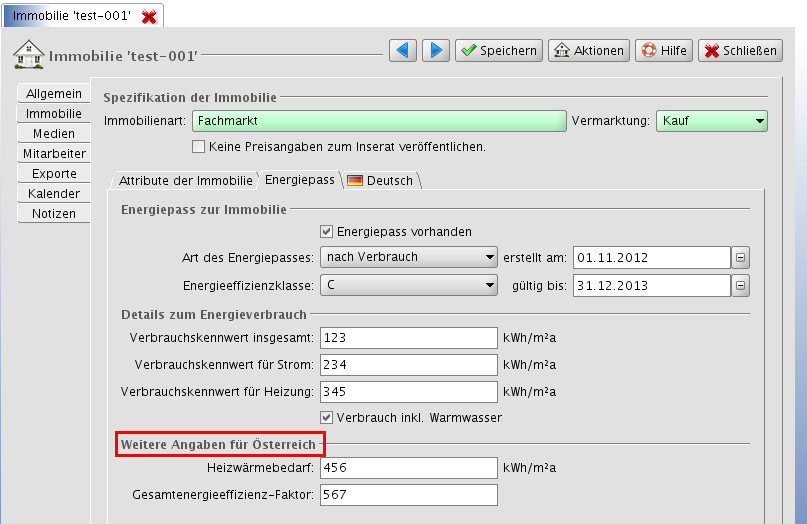The width and height of the screenshot is (807, 524).
Task: Click the Heizwärmebedarf input field
Action: point(408,468)
